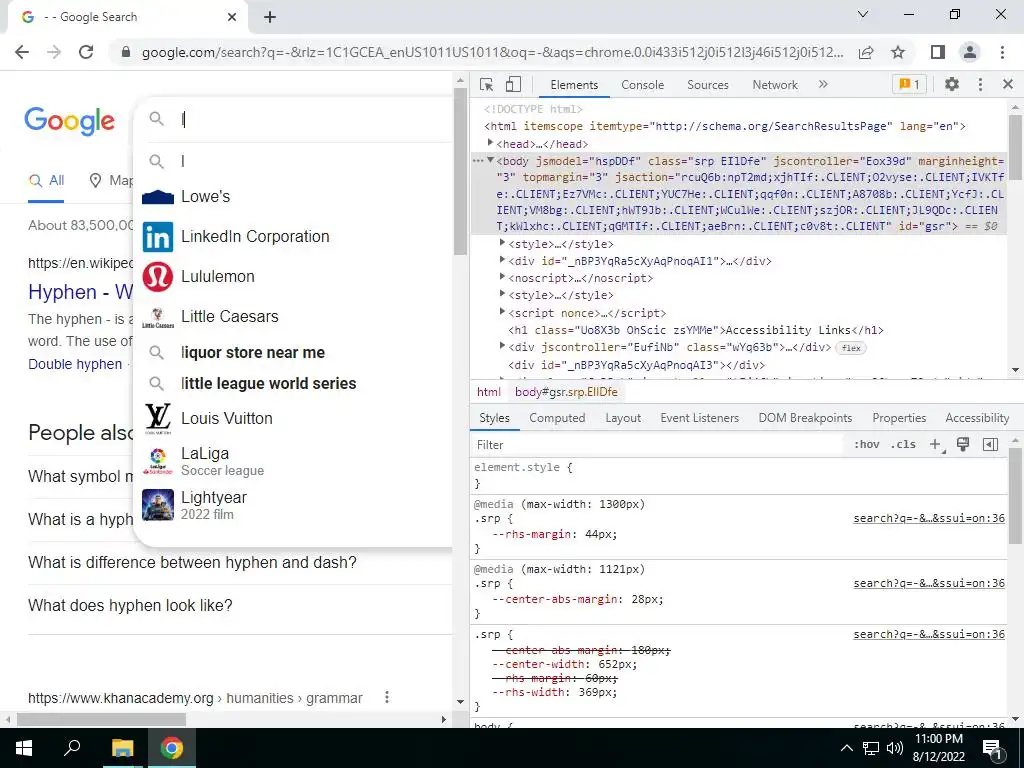Click the toggle rendering emulations paintbrush icon

tap(963, 445)
